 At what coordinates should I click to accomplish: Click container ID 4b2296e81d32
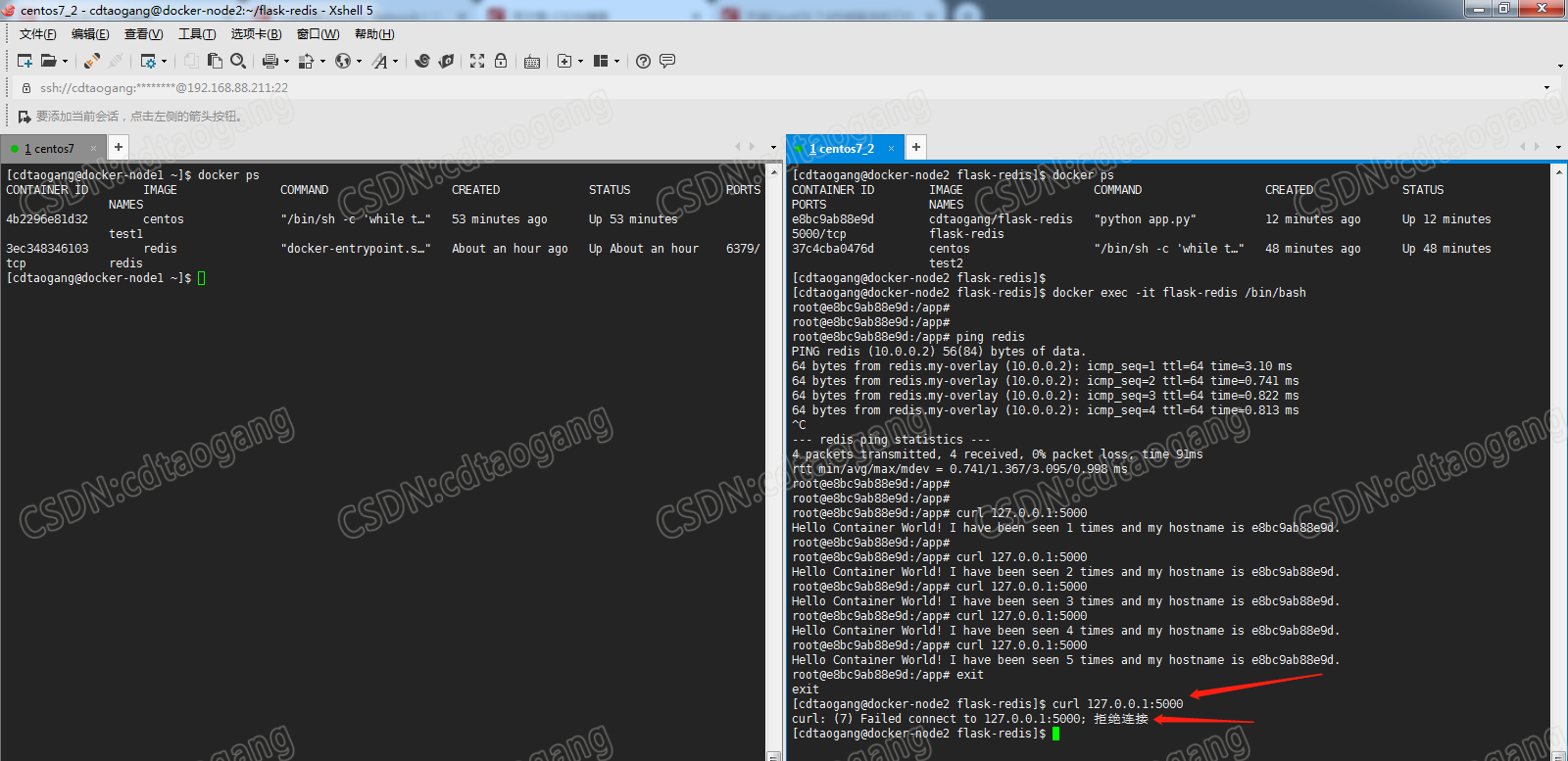[47, 219]
